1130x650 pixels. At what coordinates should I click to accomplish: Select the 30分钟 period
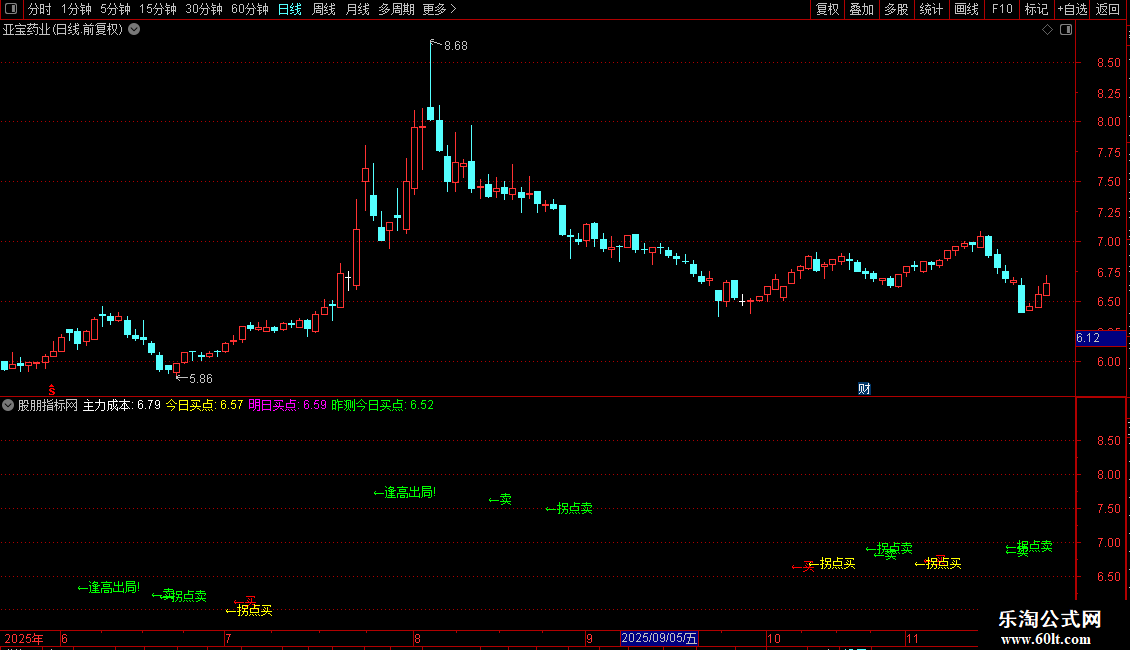pos(204,9)
